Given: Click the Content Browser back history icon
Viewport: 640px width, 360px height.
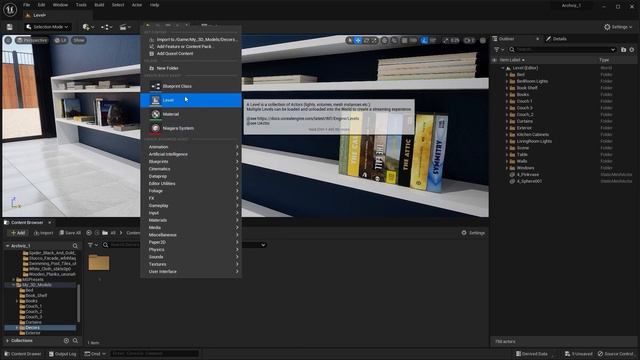Looking at the screenshot, I should (x=89, y=233).
